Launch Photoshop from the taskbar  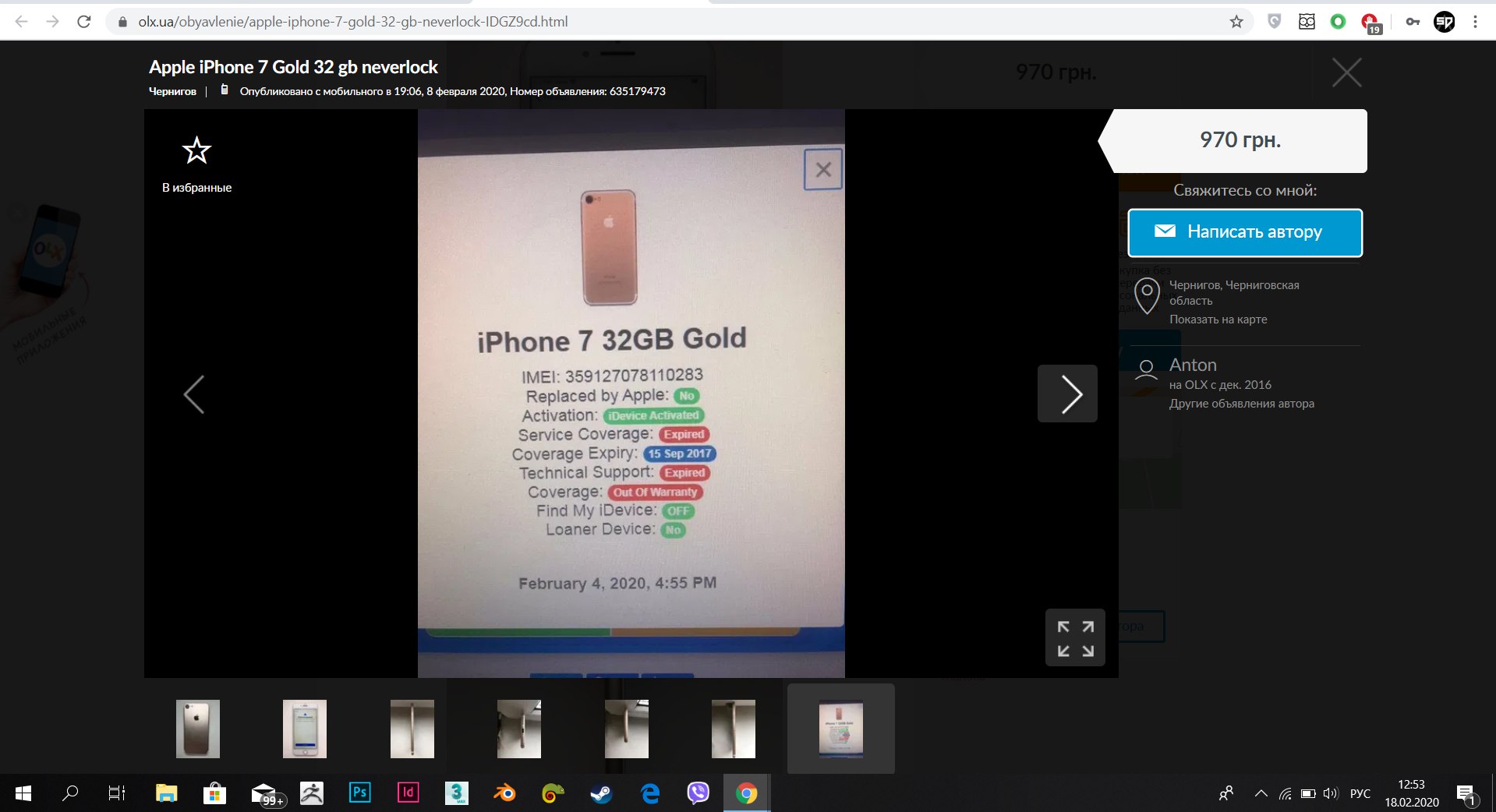359,793
